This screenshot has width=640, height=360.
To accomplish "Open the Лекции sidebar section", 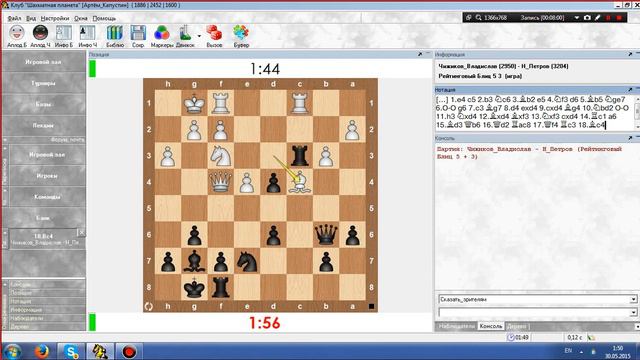I will click(43, 126).
